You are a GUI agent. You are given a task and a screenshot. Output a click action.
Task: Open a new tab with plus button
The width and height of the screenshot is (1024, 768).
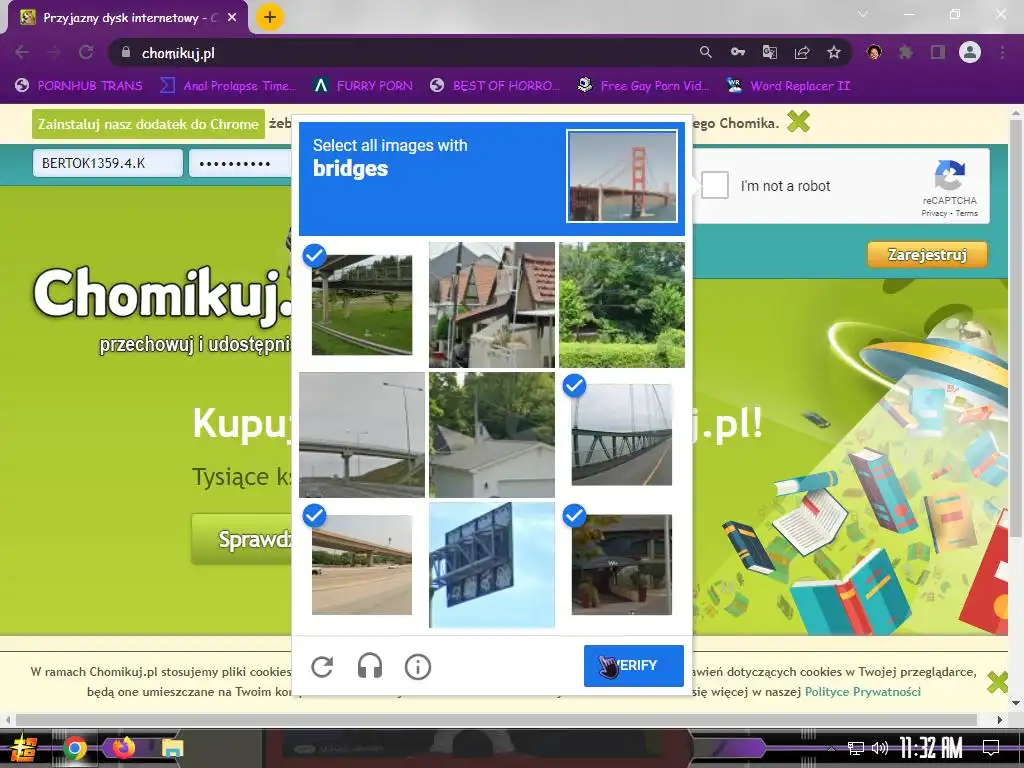[x=270, y=18]
